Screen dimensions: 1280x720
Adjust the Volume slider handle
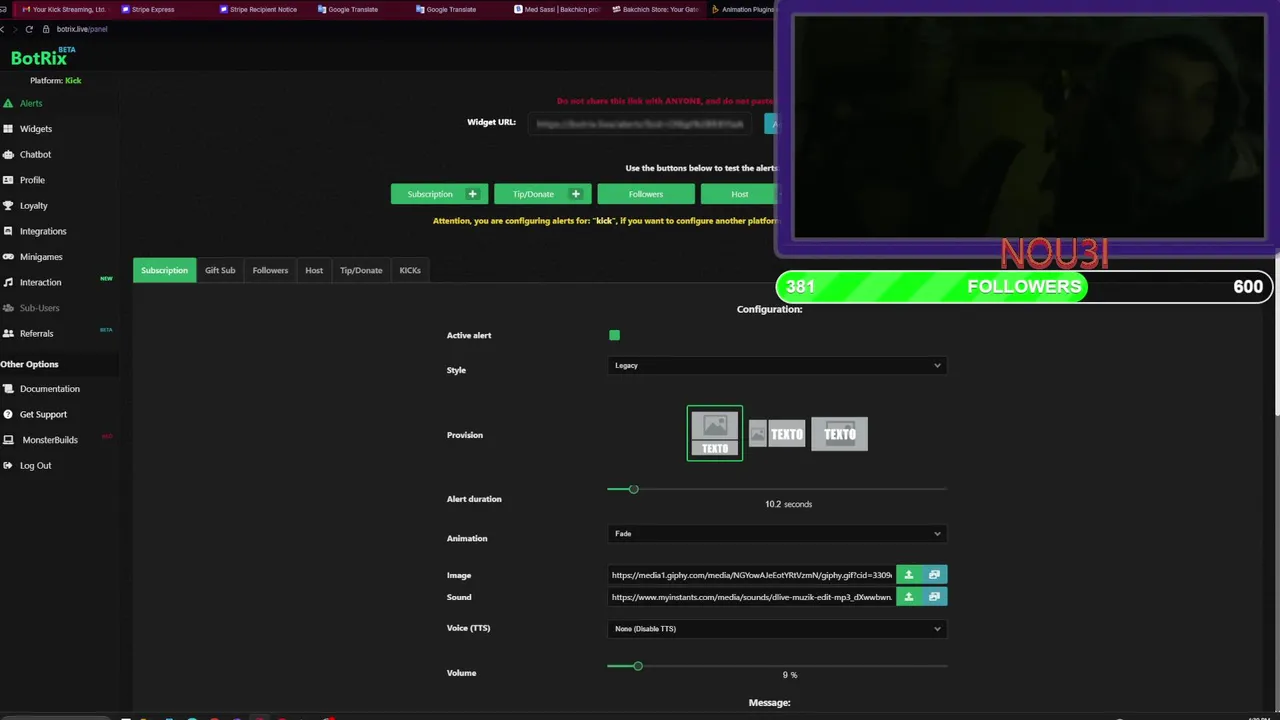click(x=637, y=666)
